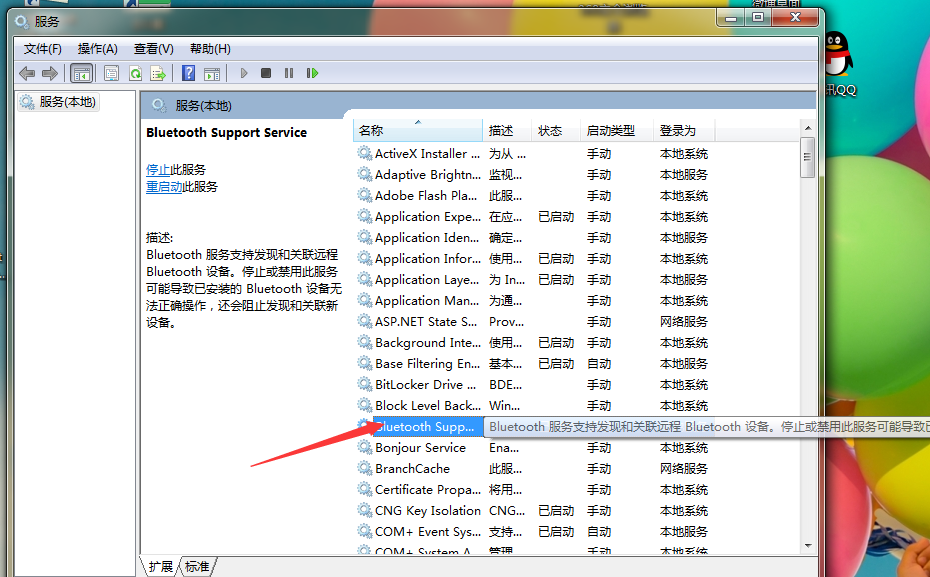
Task: Toggle the show/hide action pane toolbar icon
Action: [x=212, y=74]
